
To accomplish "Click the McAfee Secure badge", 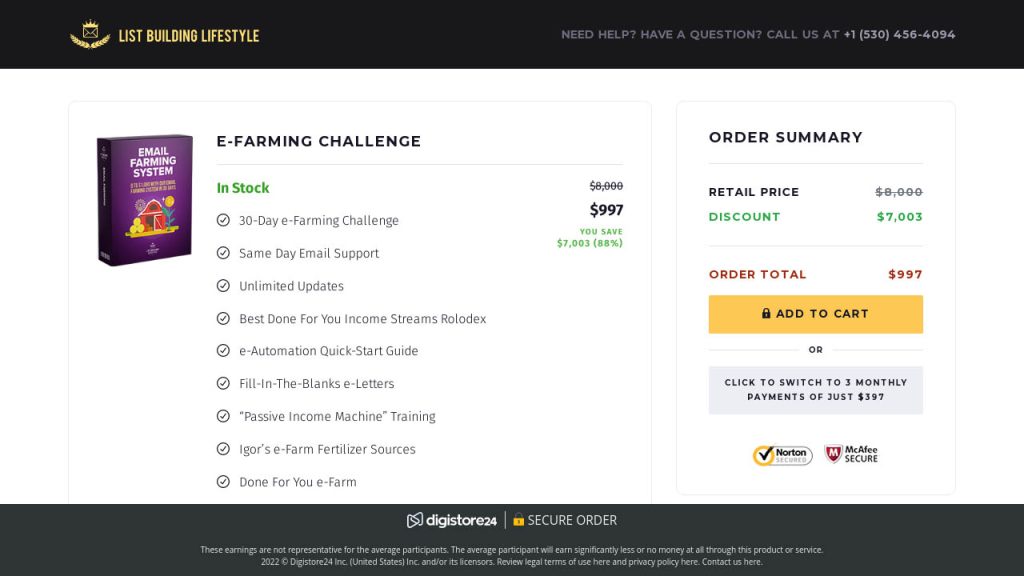I will pos(851,454).
